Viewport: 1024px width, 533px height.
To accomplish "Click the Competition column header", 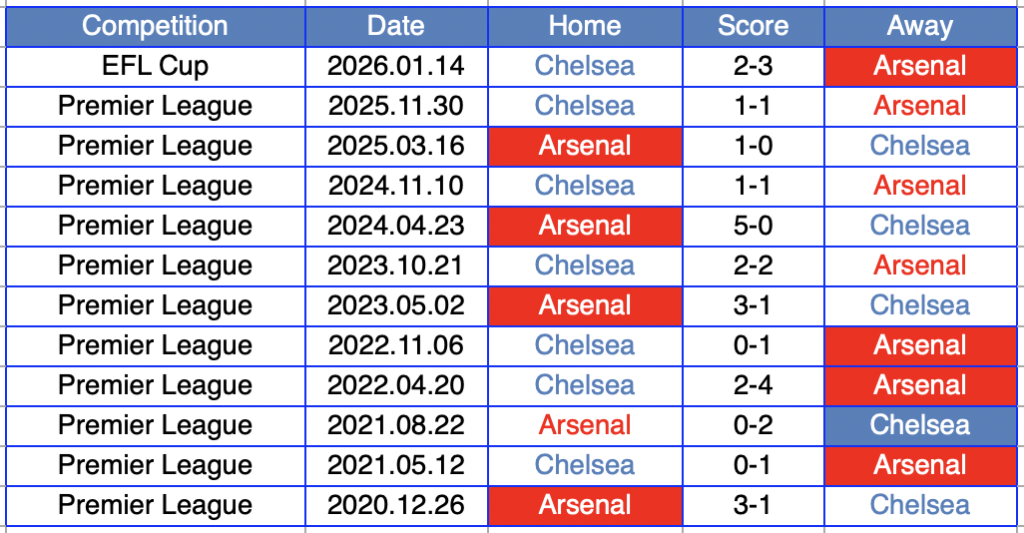I will pos(155,26).
